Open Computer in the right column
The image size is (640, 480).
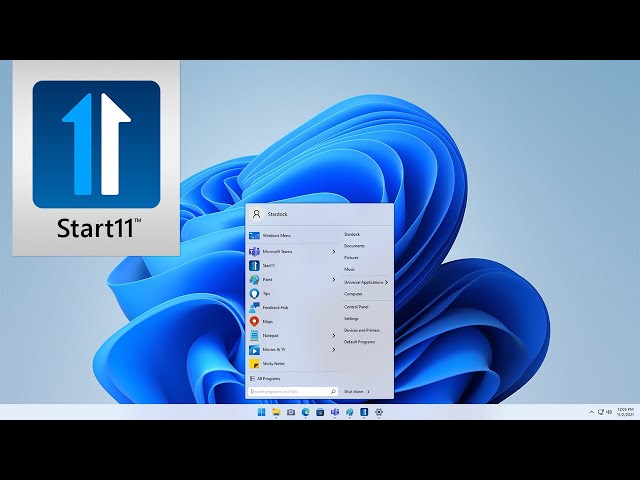[x=353, y=294]
